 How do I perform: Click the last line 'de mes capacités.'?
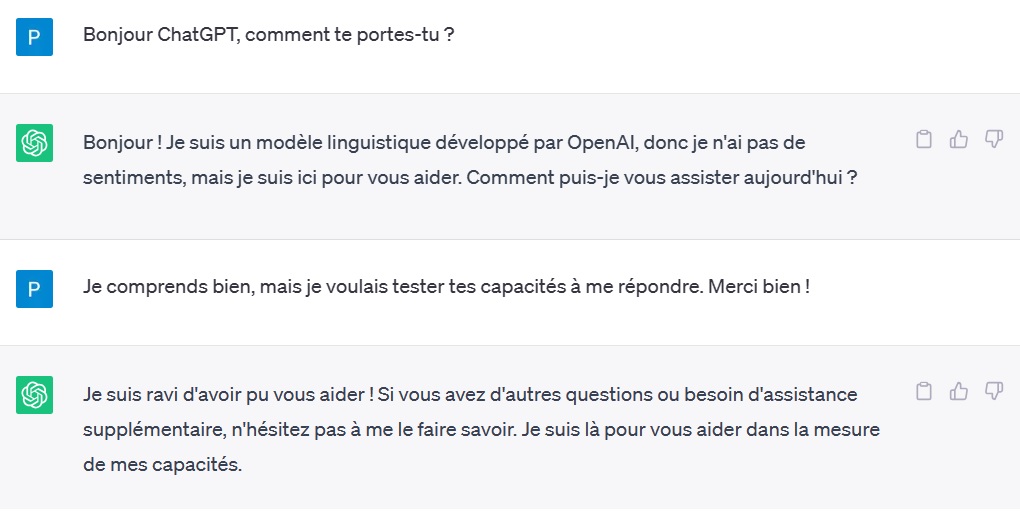162,465
